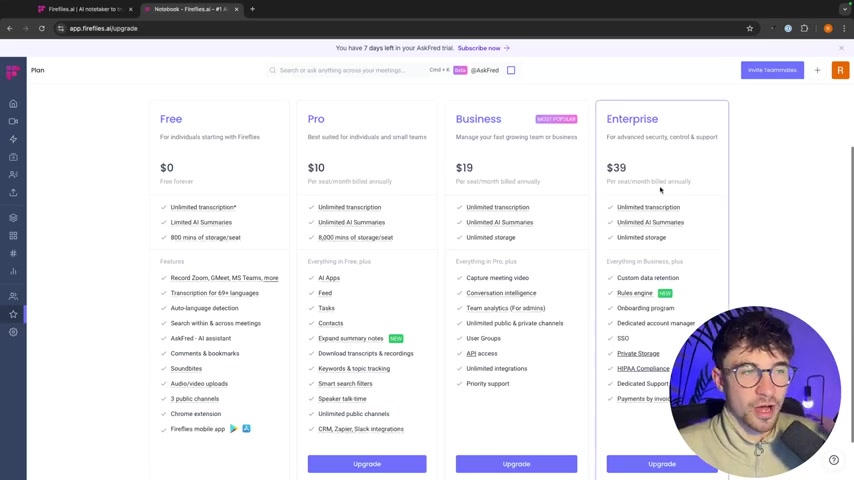Open a new browser tab
This screenshot has width=854, height=480.
coord(252,9)
